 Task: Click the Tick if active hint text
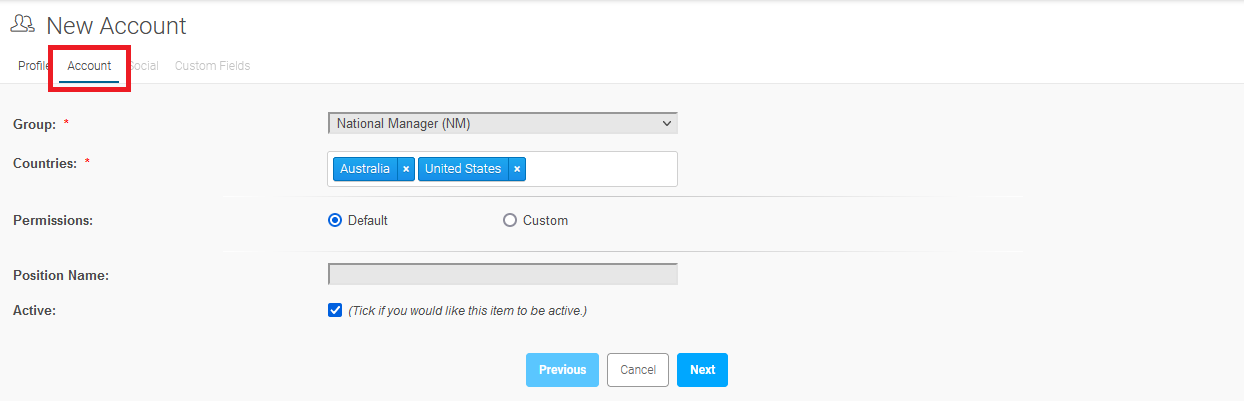click(x=467, y=311)
